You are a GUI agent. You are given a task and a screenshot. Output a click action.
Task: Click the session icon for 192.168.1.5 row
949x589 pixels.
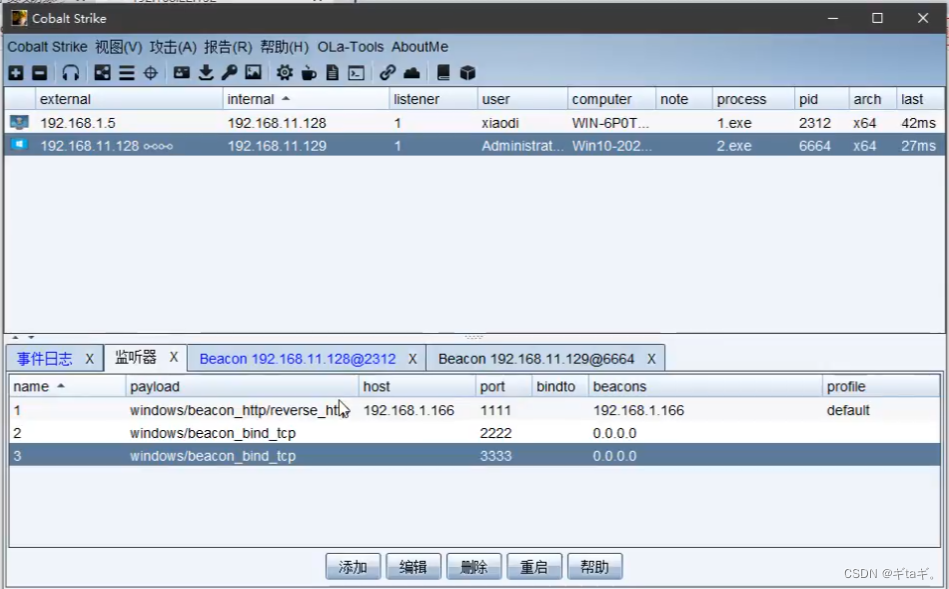pos(19,123)
